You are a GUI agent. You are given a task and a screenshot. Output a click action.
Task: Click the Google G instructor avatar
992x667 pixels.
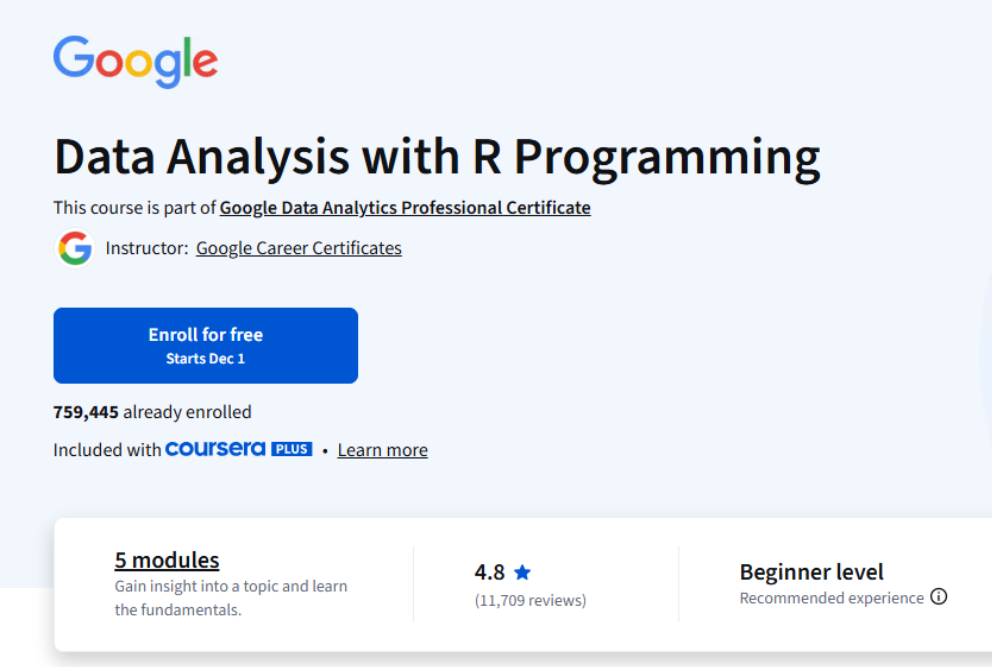click(74, 248)
